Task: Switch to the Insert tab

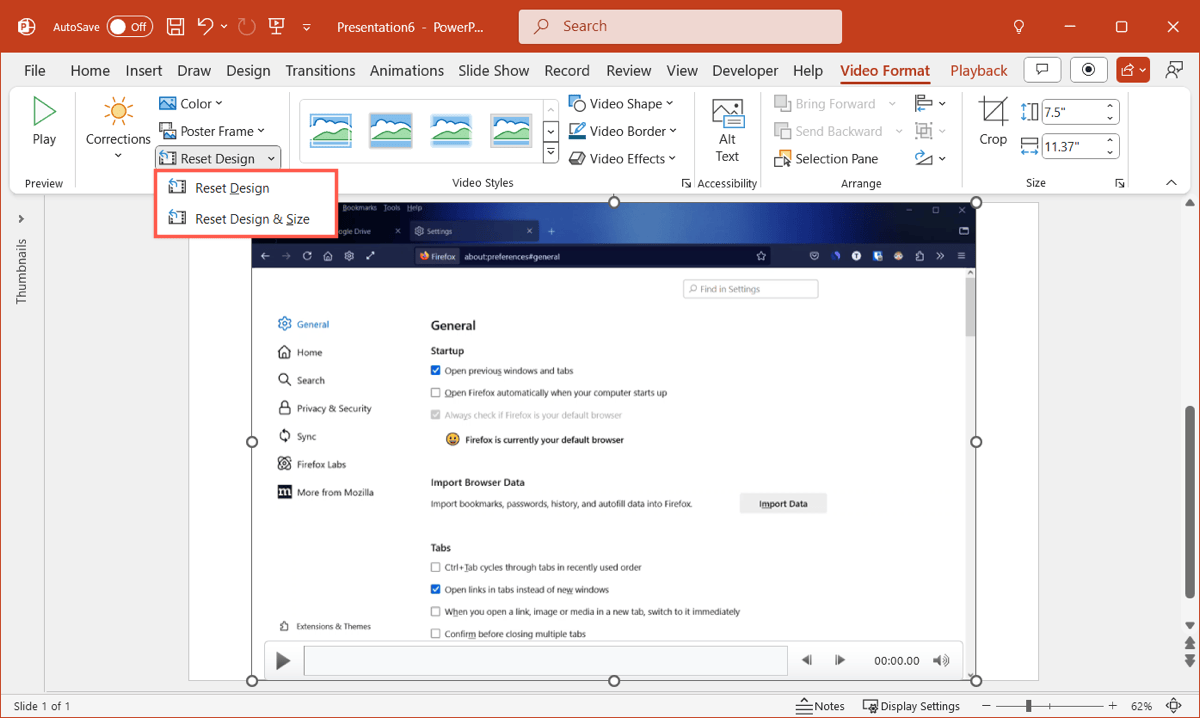Action: point(144,70)
